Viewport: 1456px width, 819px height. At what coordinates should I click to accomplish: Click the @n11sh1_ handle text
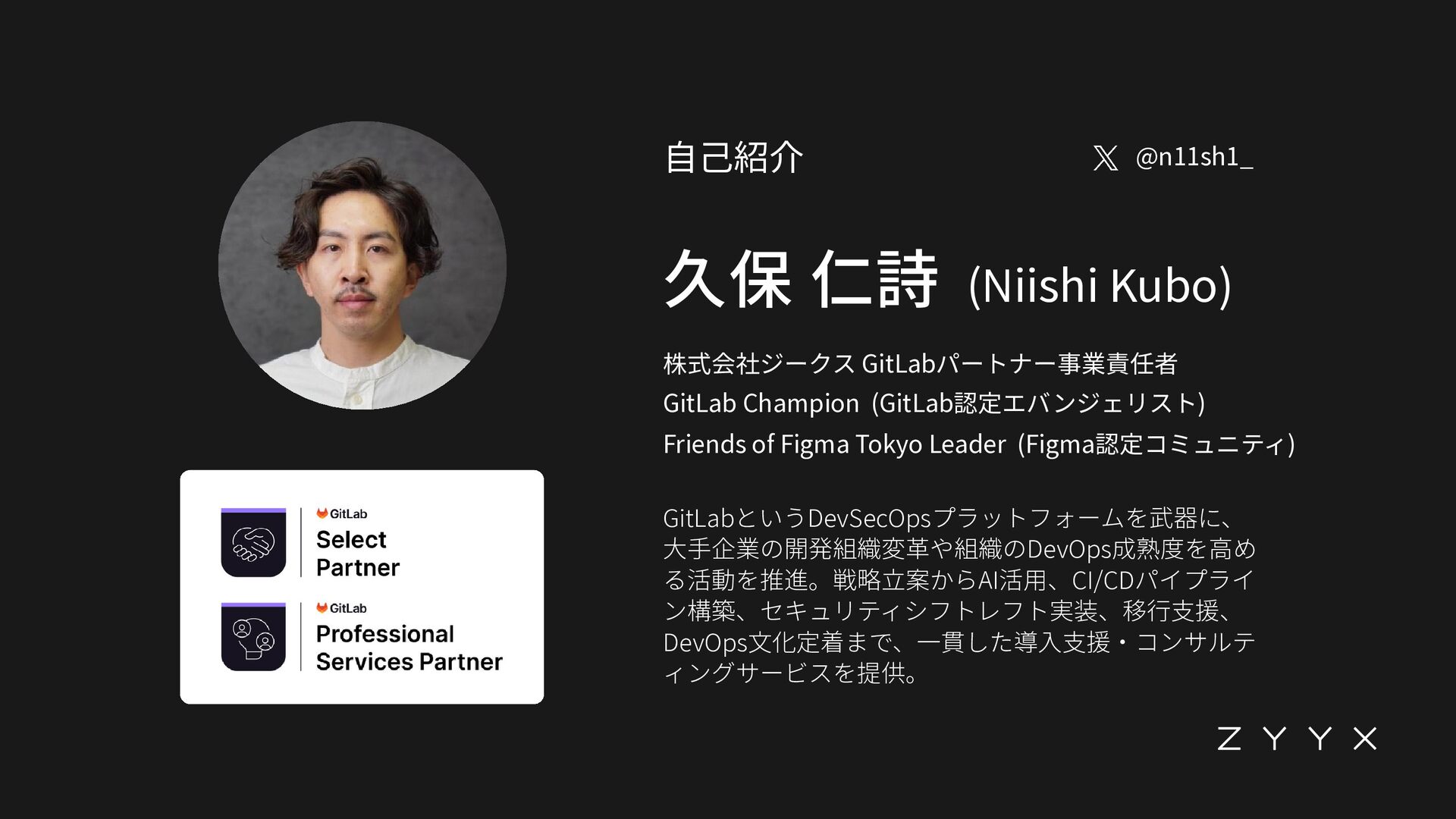coord(1194,157)
